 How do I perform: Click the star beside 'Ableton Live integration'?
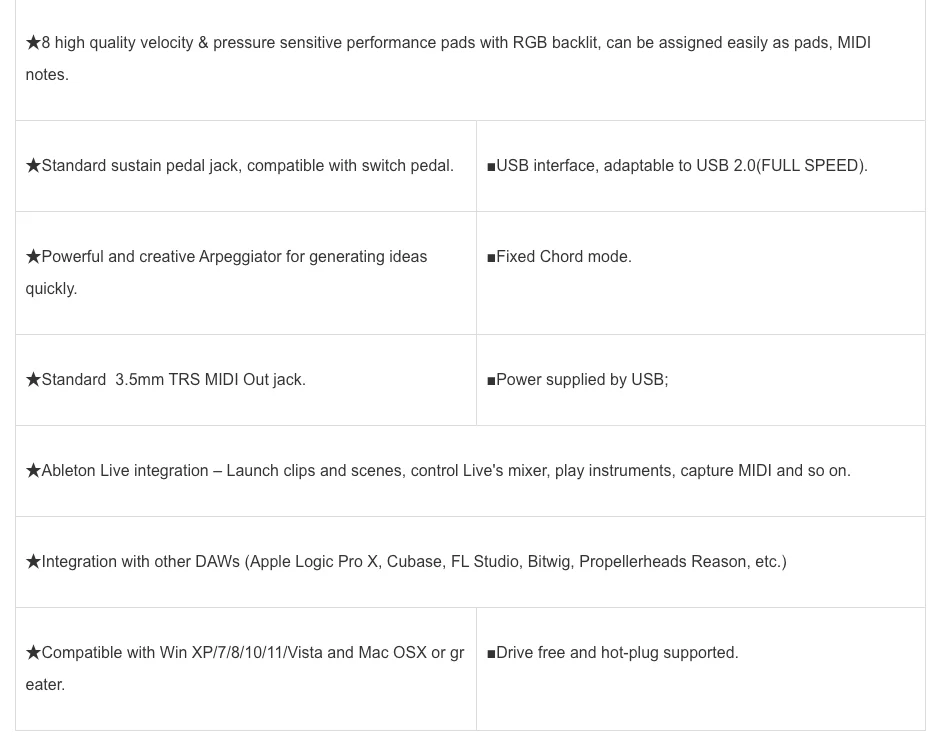(x=33, y=471)
